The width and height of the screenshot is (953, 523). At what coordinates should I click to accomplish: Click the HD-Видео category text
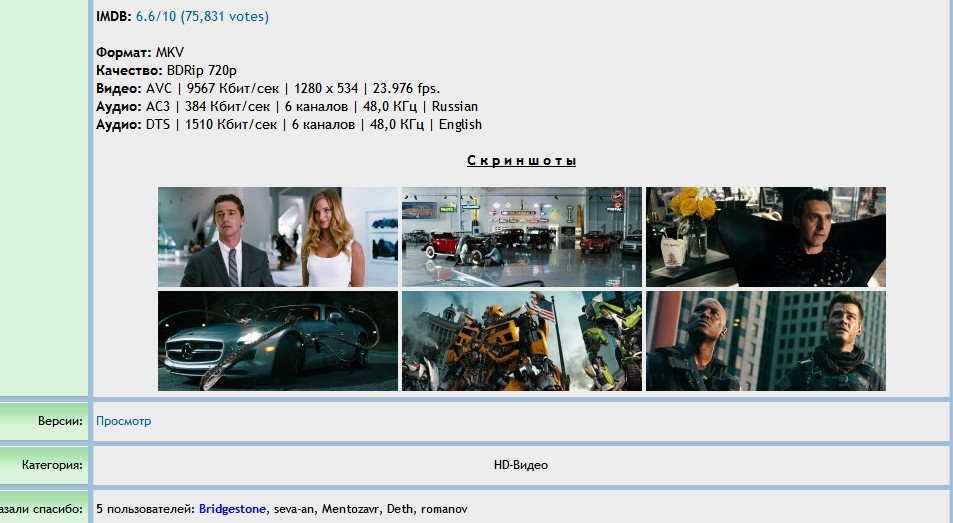521,465
